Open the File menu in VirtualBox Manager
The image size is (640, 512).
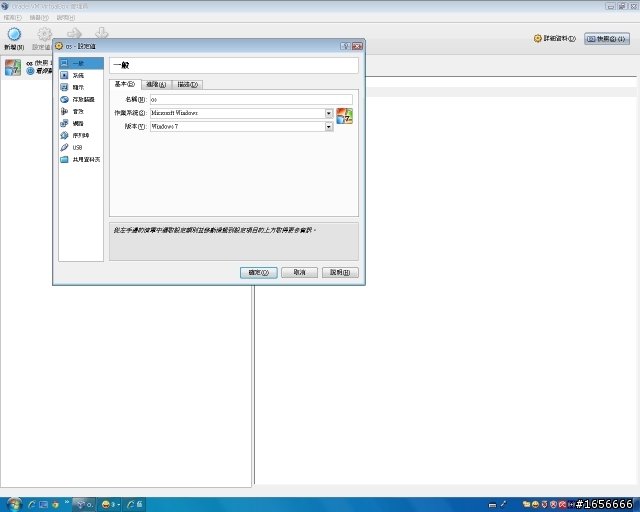[x=12, y=18]
